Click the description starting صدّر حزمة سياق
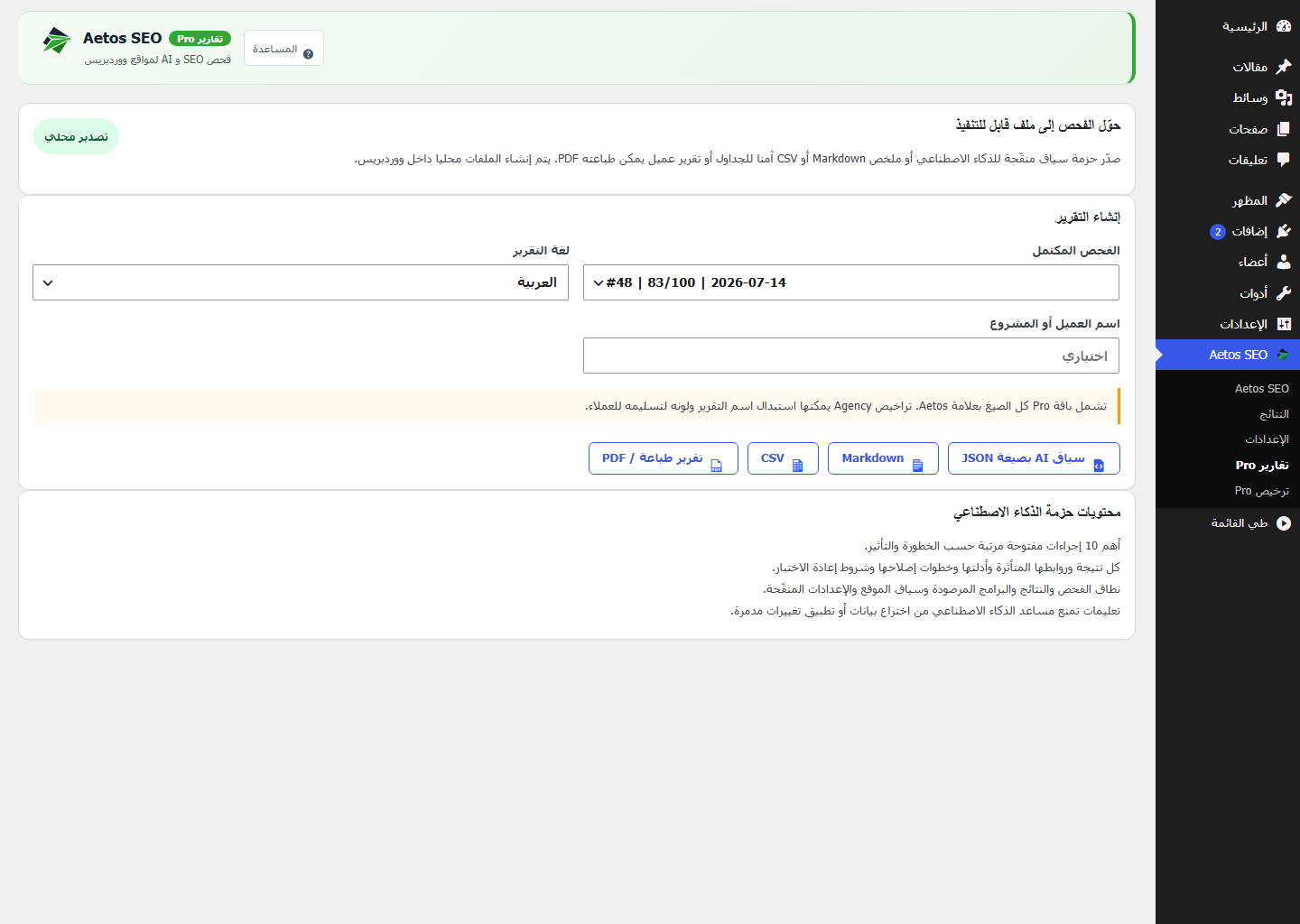 738,159
